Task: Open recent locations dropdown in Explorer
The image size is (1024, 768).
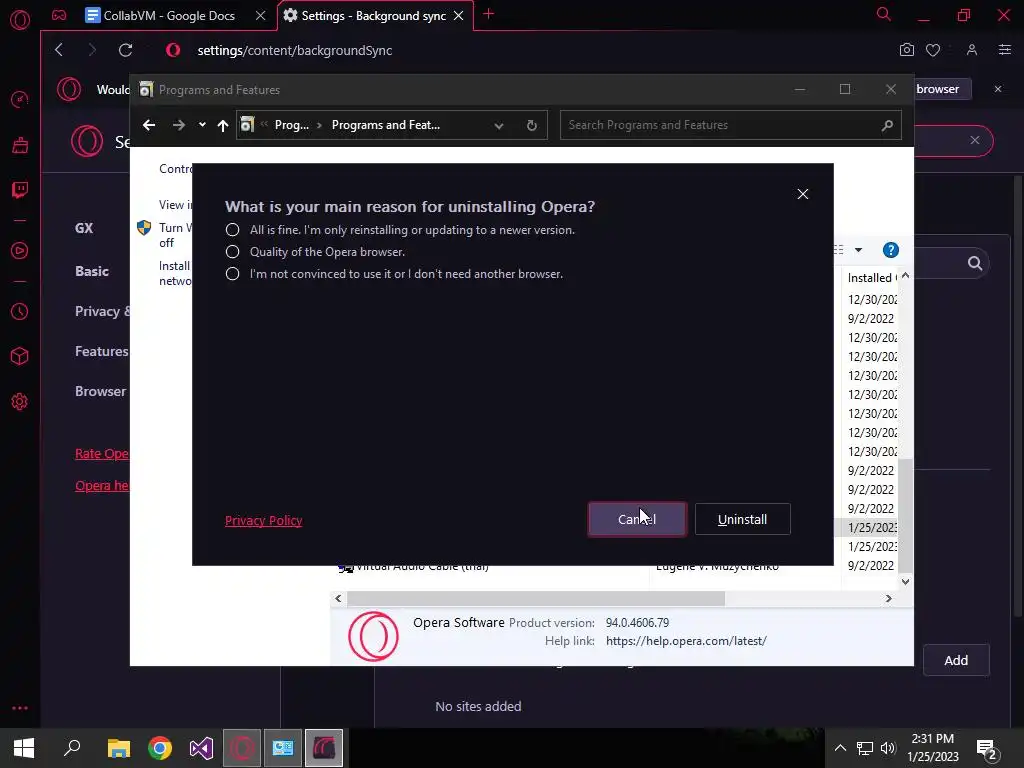Action: pyautogui.click(x=202, y=125)
